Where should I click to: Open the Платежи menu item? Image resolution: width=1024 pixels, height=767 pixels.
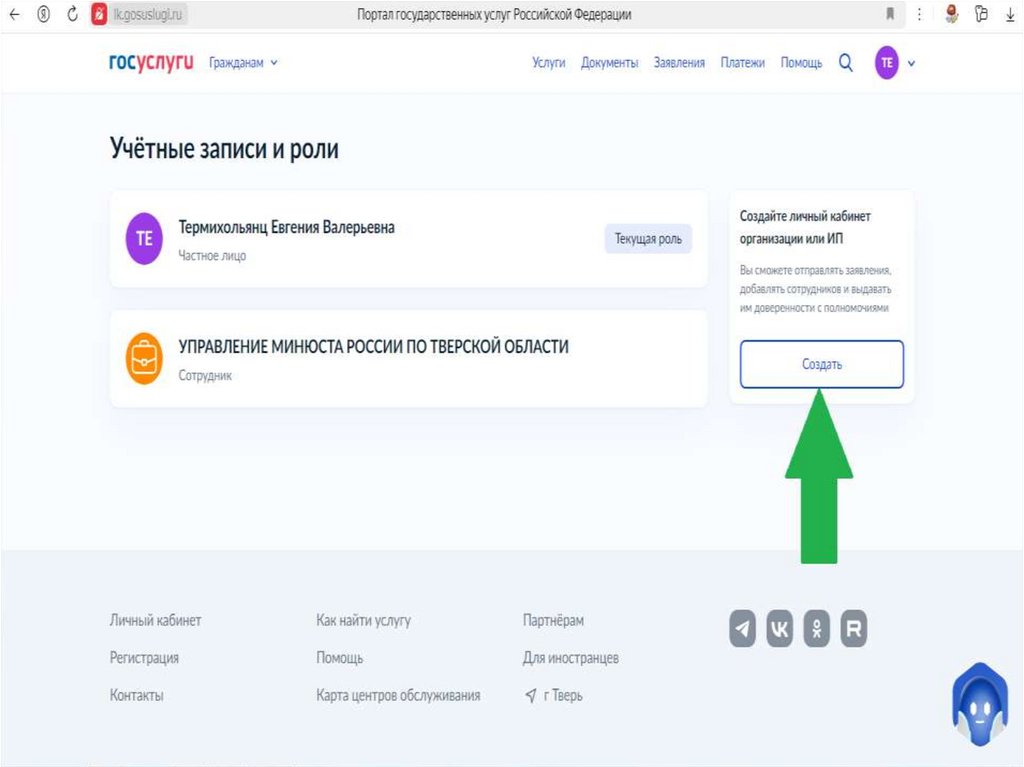coord(743,63)
